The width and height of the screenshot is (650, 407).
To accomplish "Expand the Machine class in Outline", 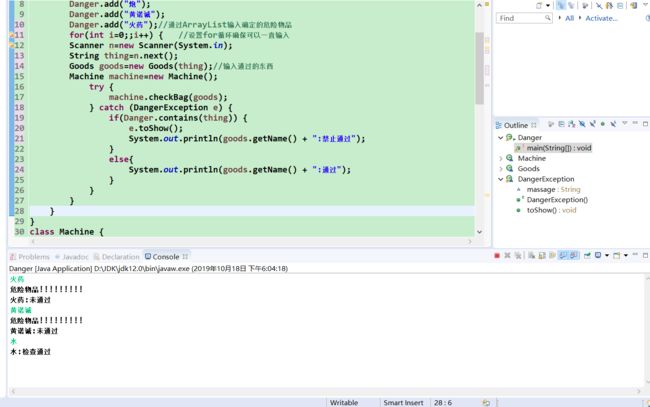I will click(500, 158).
